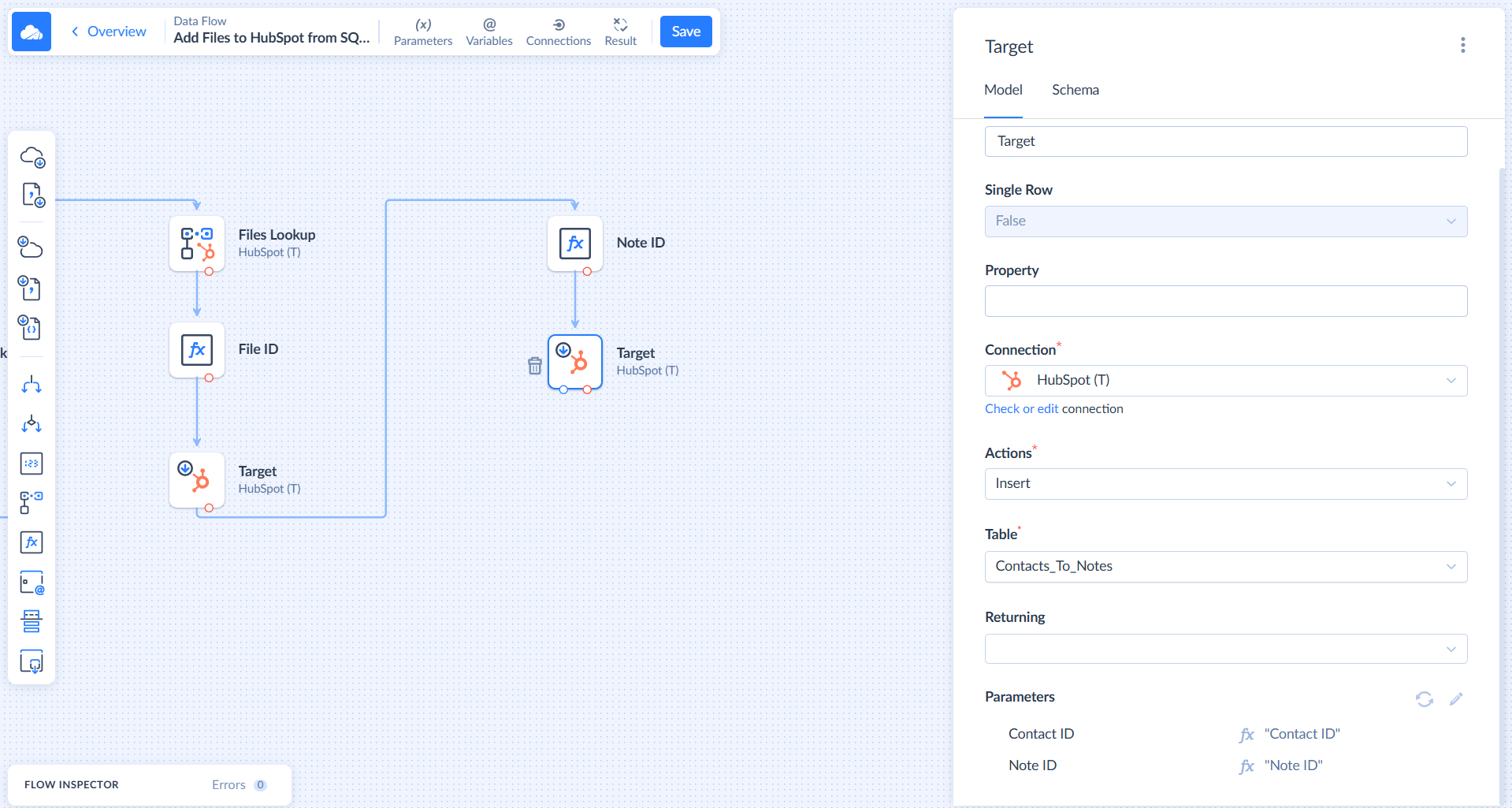Image resolution: width=1512 pixels, height=808 pixels.
Task: Pick the Lookup component in the left toolbar
Action: [x=32, y=502]
